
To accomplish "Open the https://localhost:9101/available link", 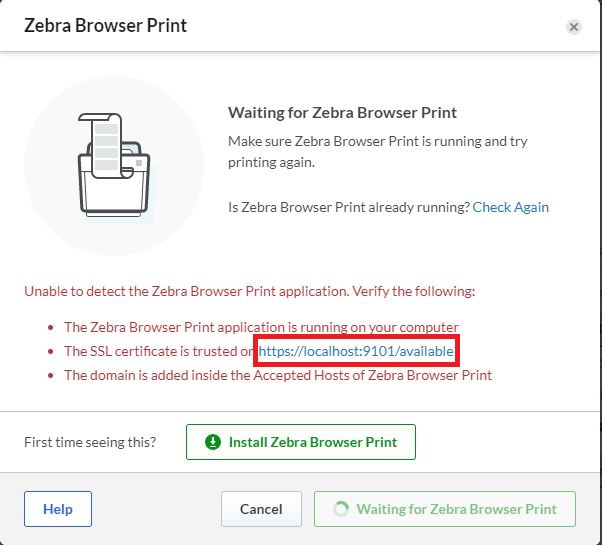I will pos(356,351).
